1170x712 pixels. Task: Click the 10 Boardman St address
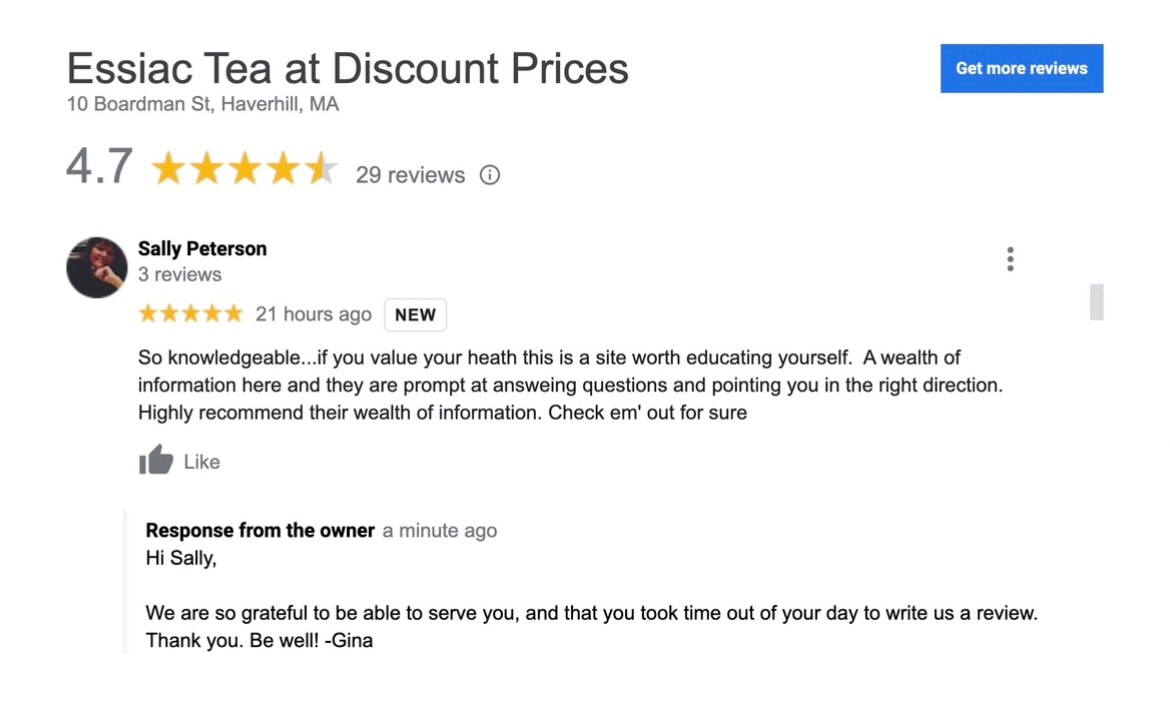(203, 104)
